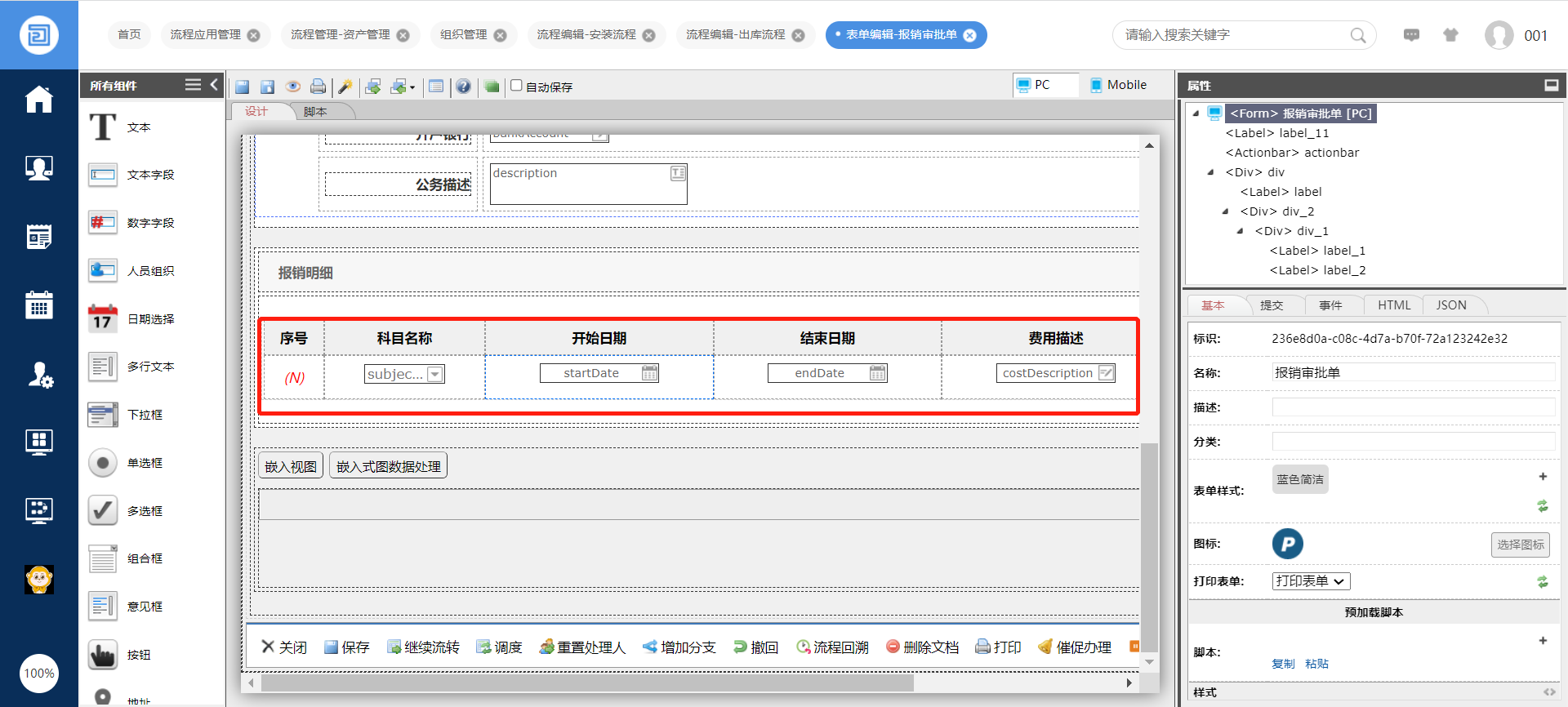Switch to the 脚本 tab

pyautogui.click(x=315, y=112)
